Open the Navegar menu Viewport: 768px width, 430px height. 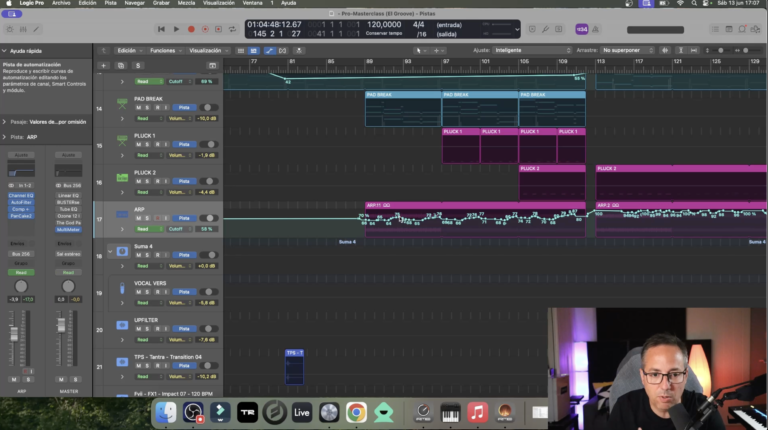pos(134,3)
